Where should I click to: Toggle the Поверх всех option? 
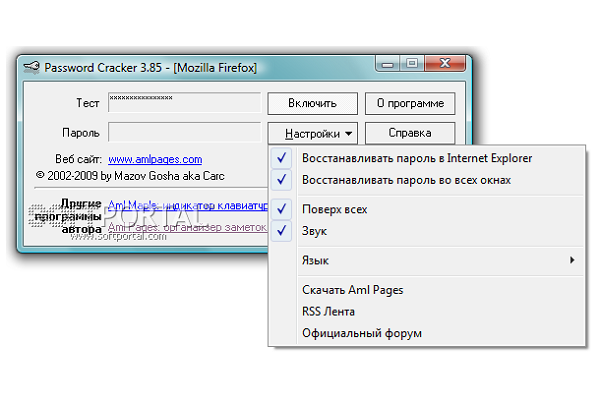click(x=427, y=209)
